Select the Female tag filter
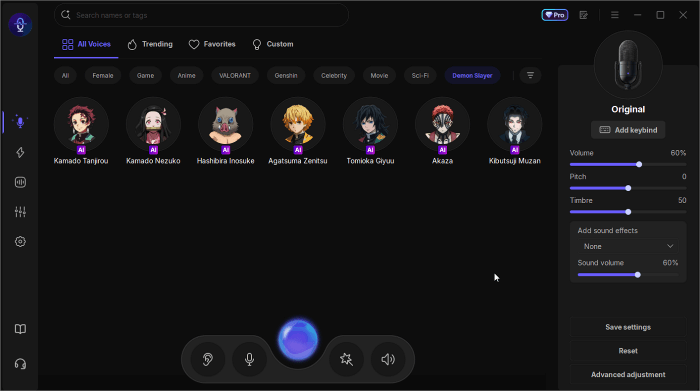Viewport: 700px width, 391px height. coord(103,75)
